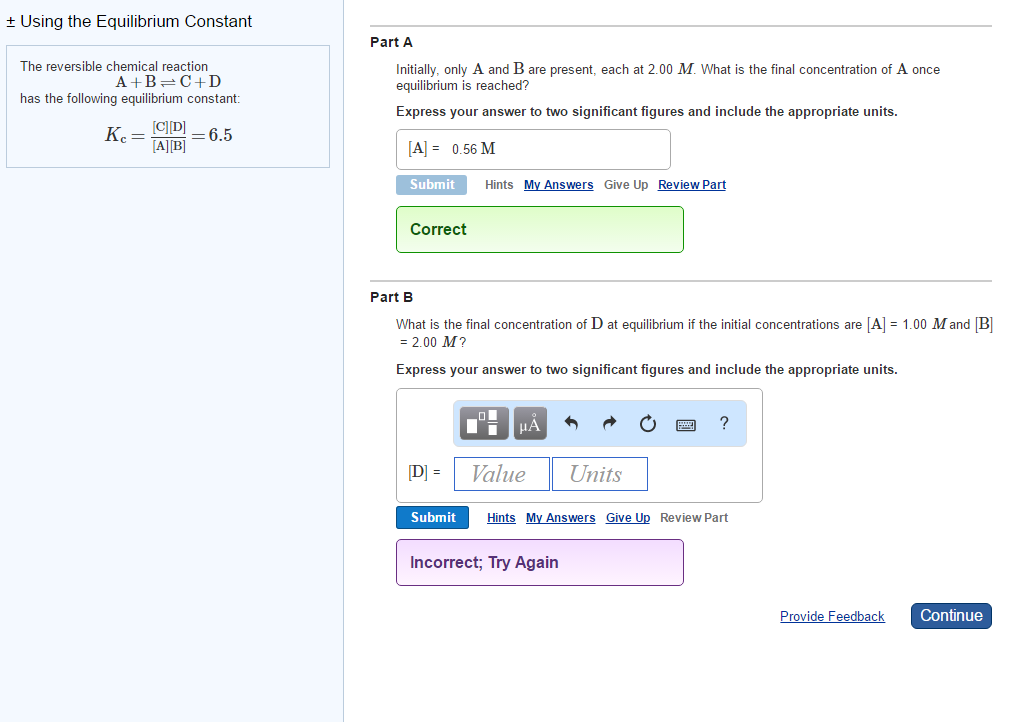The image size is (1010, 722).
Task: Open the keyboard shortcuts icon
Action: tap(685, 424)
